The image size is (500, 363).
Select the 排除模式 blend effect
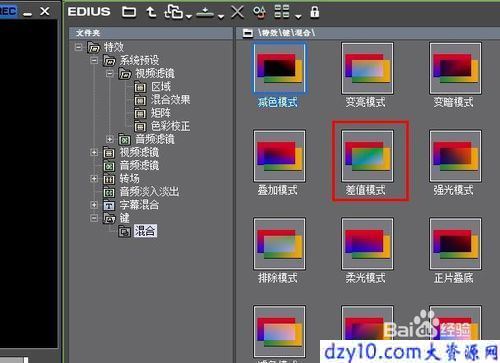click(279, 250)
